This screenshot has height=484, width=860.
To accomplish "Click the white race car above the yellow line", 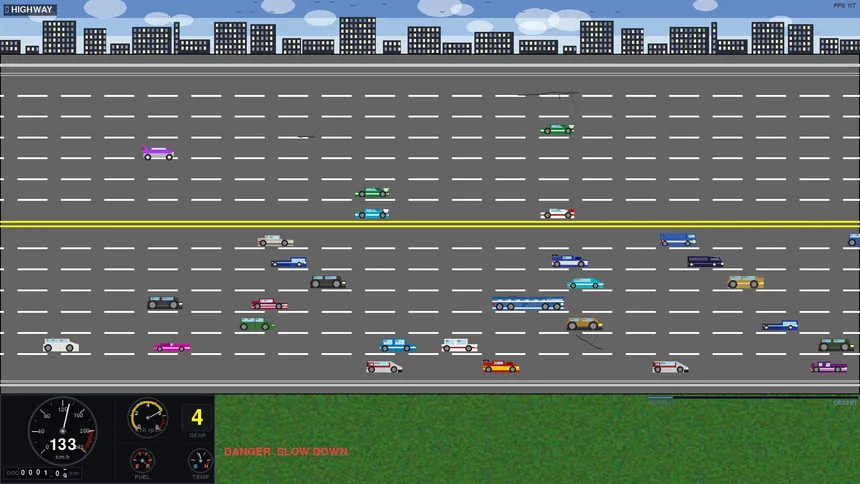I will tap(558, 213).
